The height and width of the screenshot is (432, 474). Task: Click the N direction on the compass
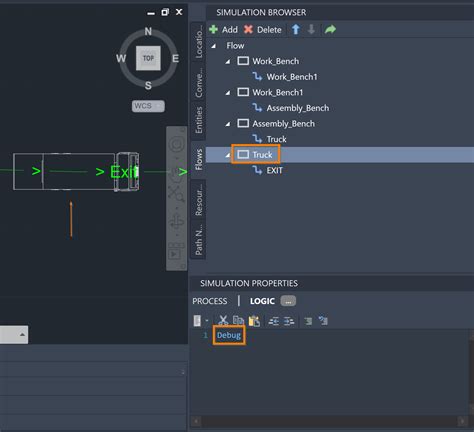[148, 31]
